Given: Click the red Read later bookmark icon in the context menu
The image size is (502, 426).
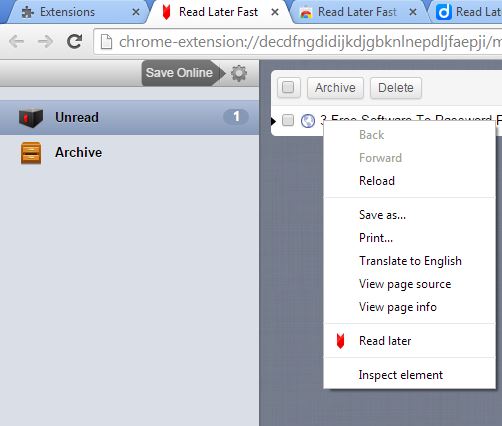Looking at the screenshot, I should [x=340, y=341].
